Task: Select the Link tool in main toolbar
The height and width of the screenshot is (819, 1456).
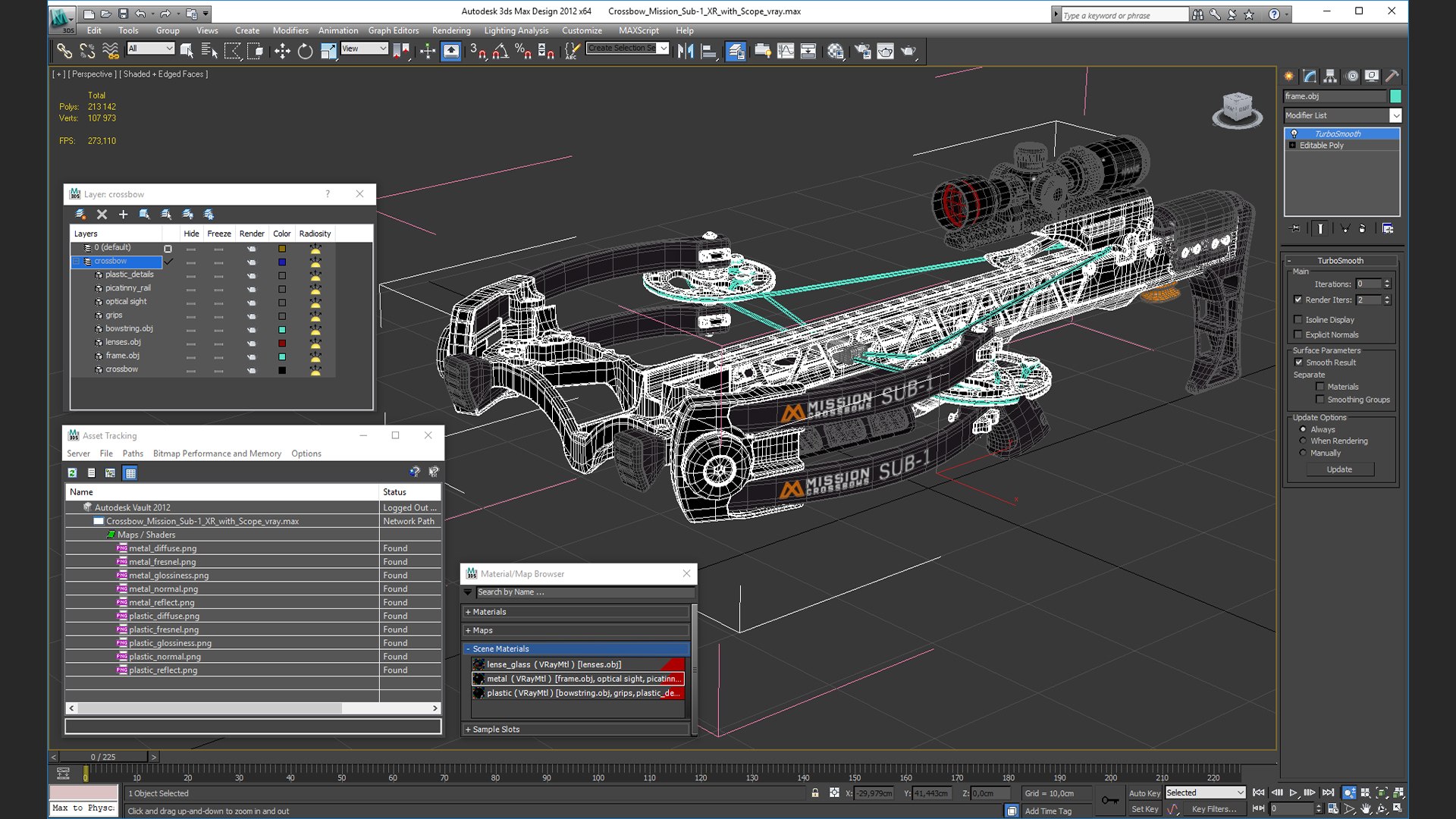Action: tap(64, 51)
